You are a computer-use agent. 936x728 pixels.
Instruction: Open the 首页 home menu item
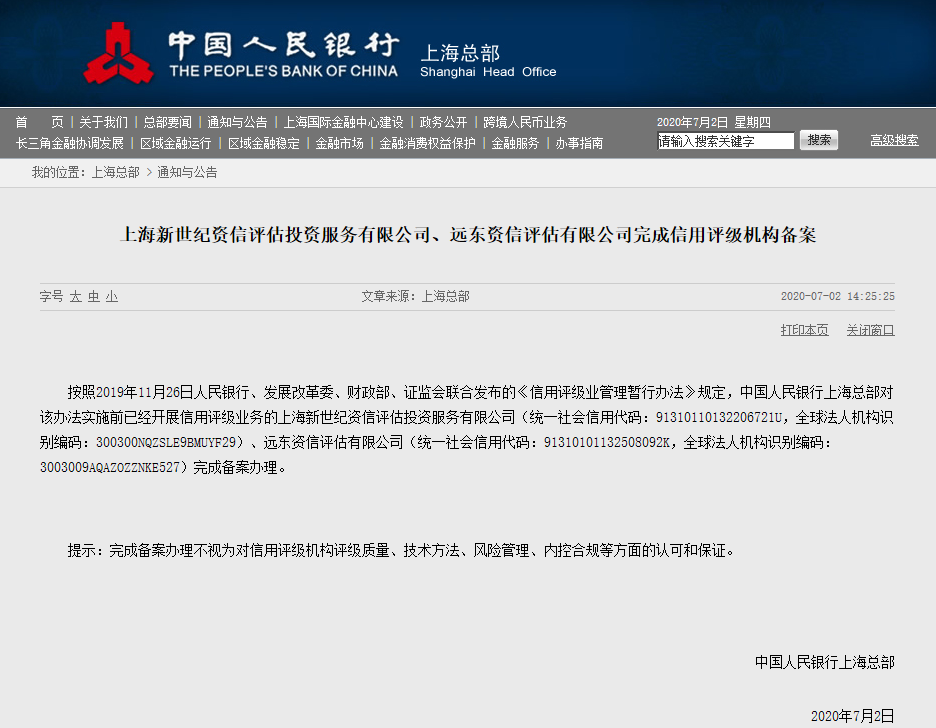[39, 122]
